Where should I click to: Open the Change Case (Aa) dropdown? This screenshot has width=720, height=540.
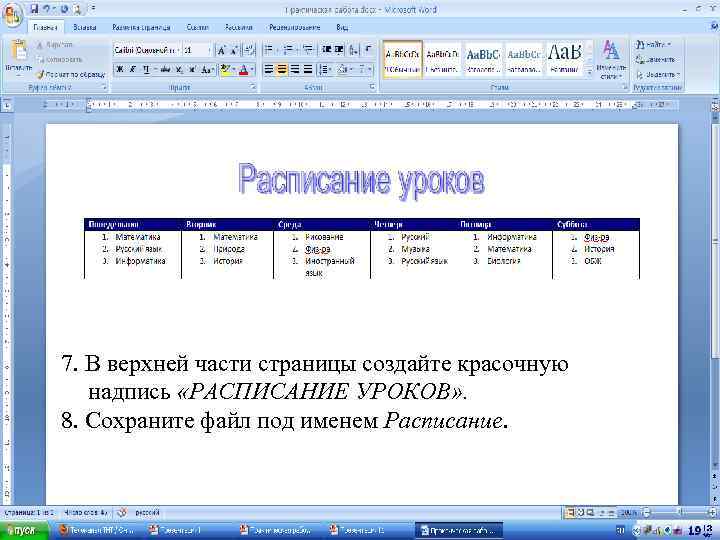(x=207, y=70)
